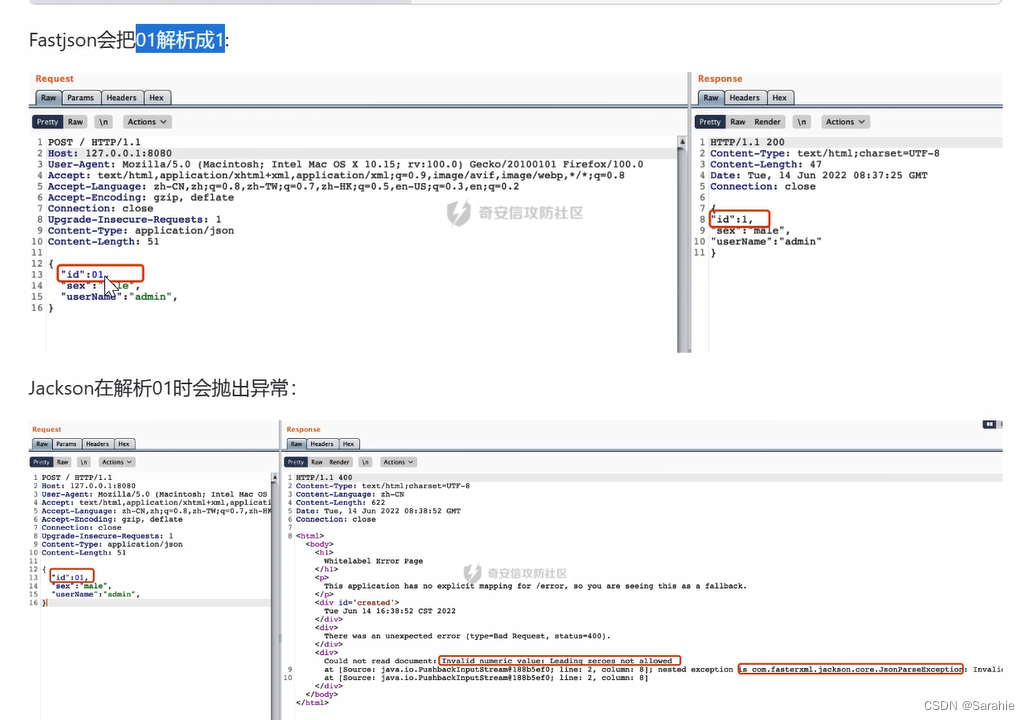Open Params tab in Fastjson Request panel
This screenshot has height=720, width=1030.
coord(80,98)
